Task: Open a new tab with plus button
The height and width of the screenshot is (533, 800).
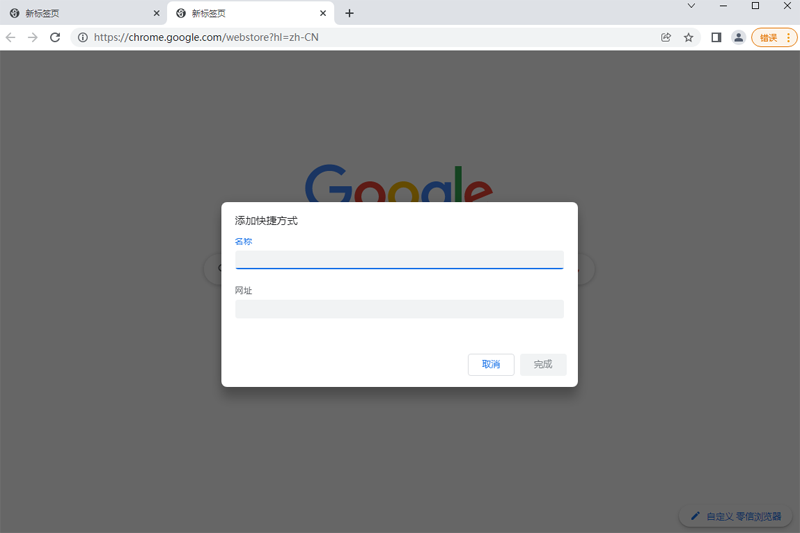Action: coord(349,13)
